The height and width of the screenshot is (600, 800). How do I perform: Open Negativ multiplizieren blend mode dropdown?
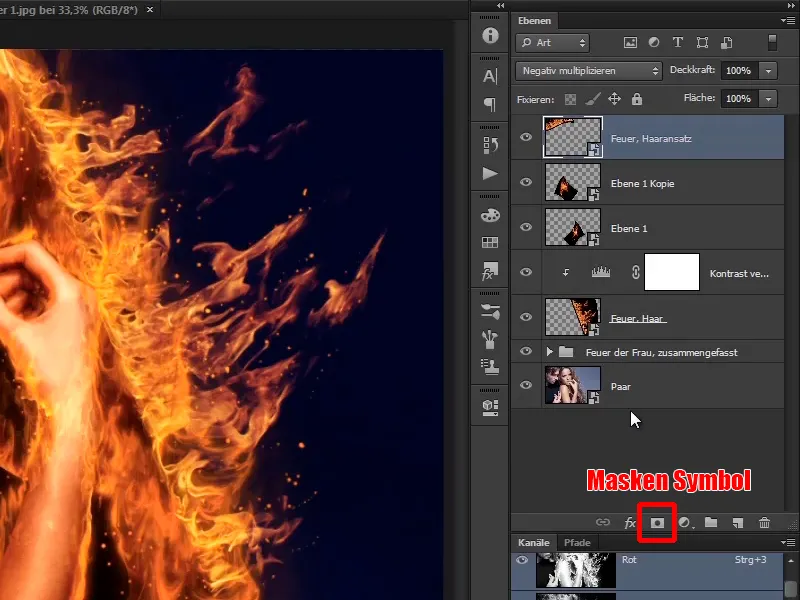(589, 71)
